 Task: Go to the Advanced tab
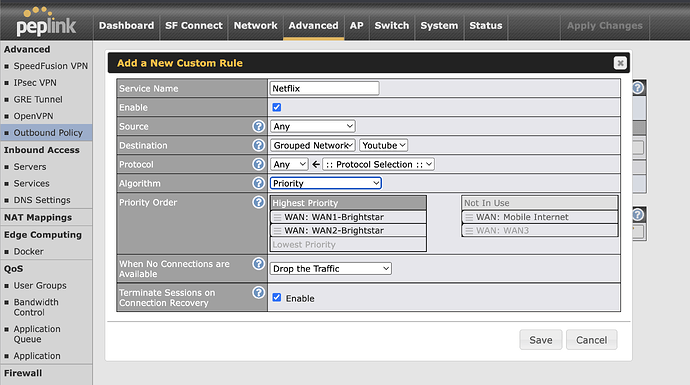point(313,26)
